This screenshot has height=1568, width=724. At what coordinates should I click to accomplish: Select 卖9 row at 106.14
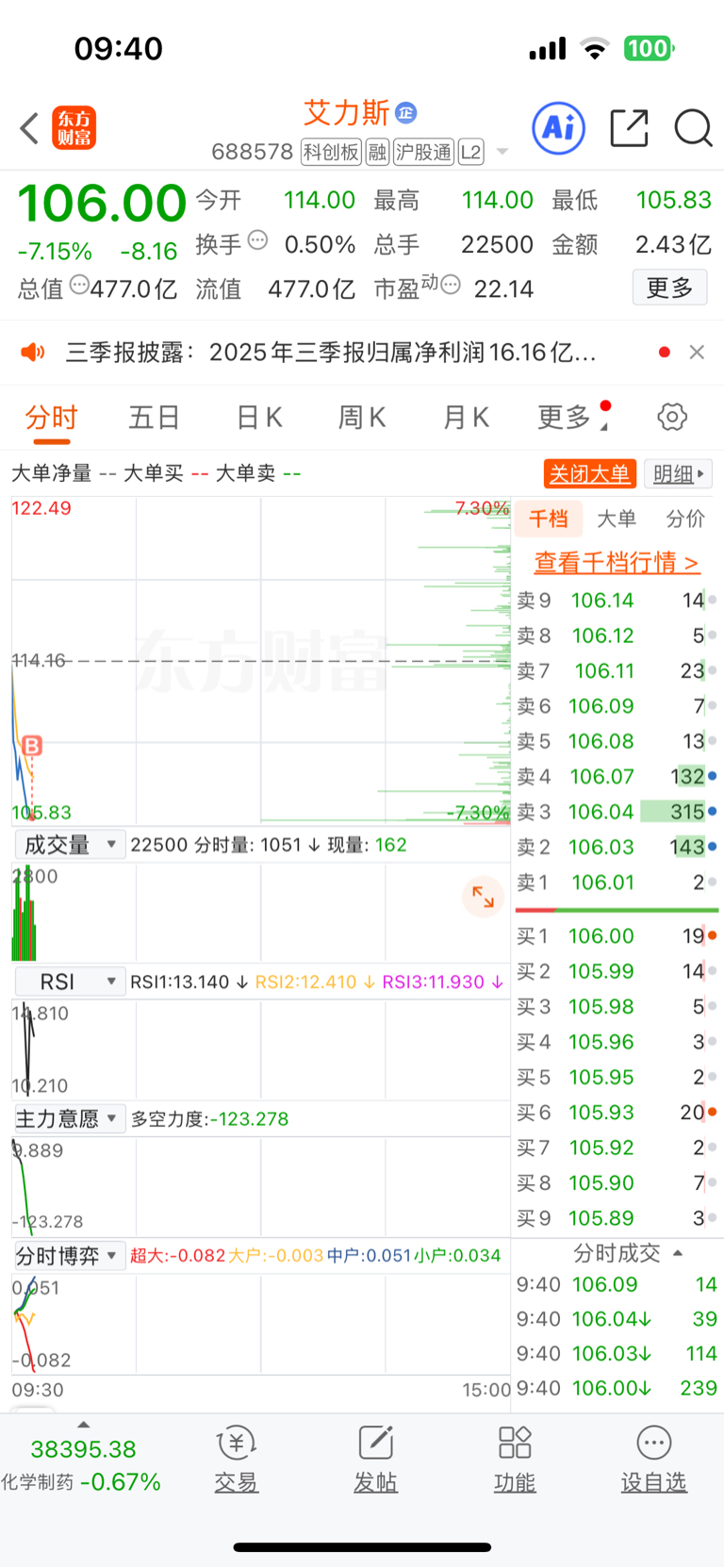click(617, 601)
